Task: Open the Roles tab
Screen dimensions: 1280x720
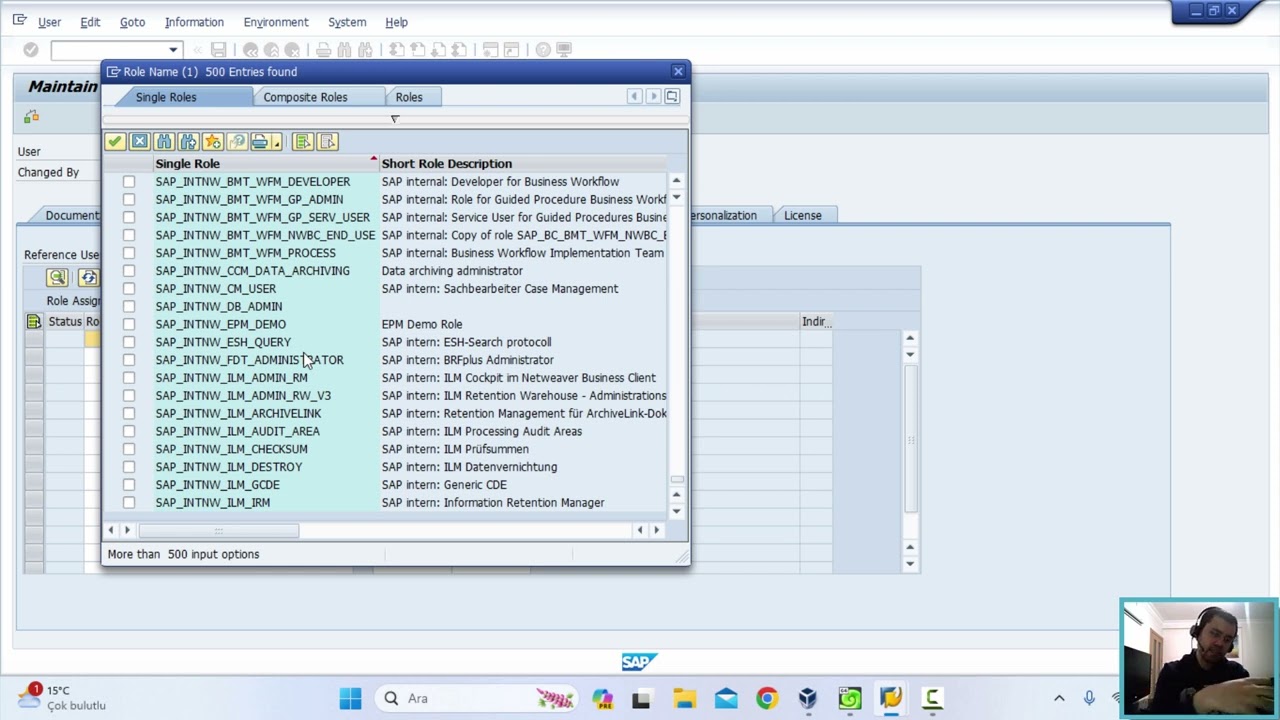Action: 409,97
